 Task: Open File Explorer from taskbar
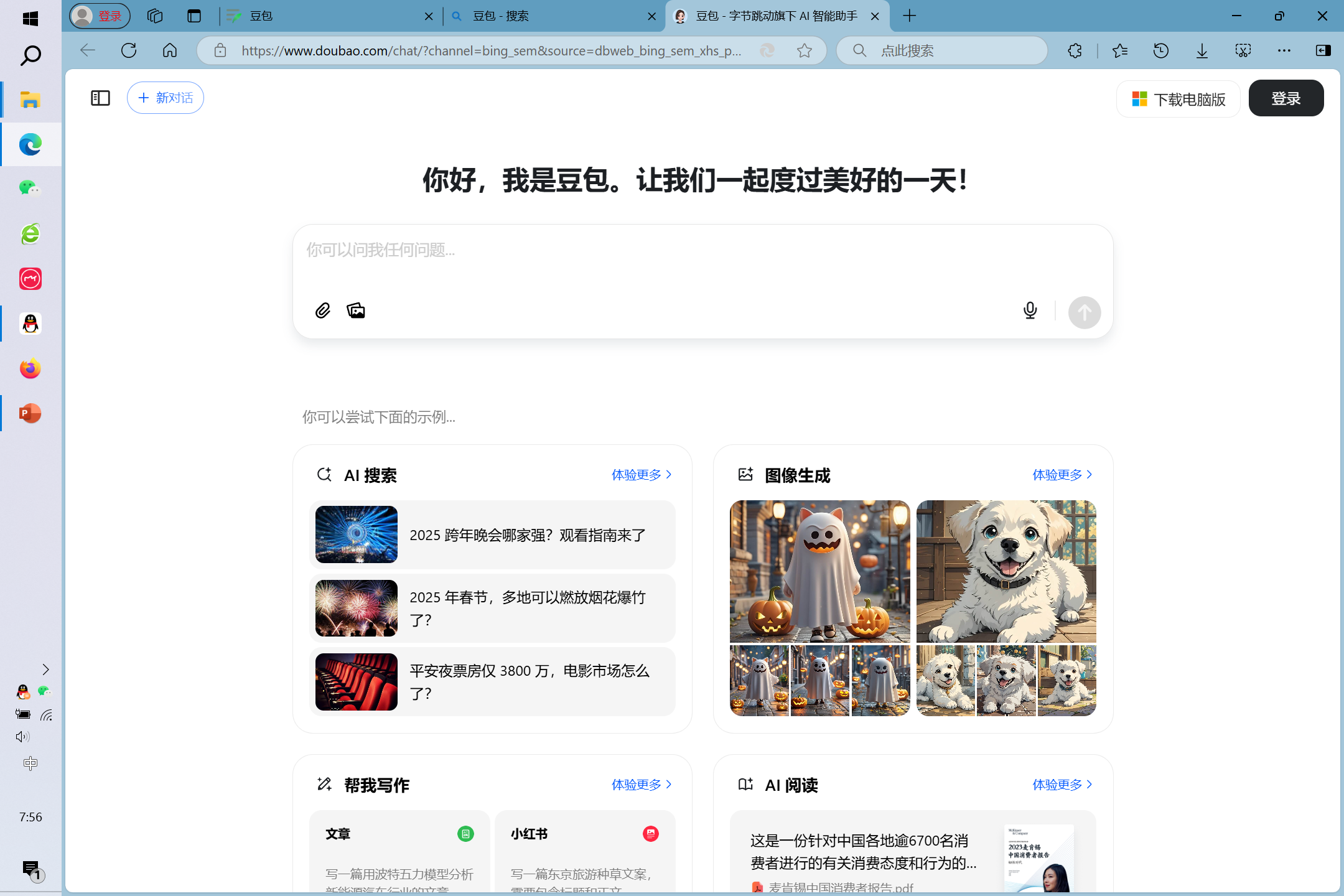click(x=30, y=100)
